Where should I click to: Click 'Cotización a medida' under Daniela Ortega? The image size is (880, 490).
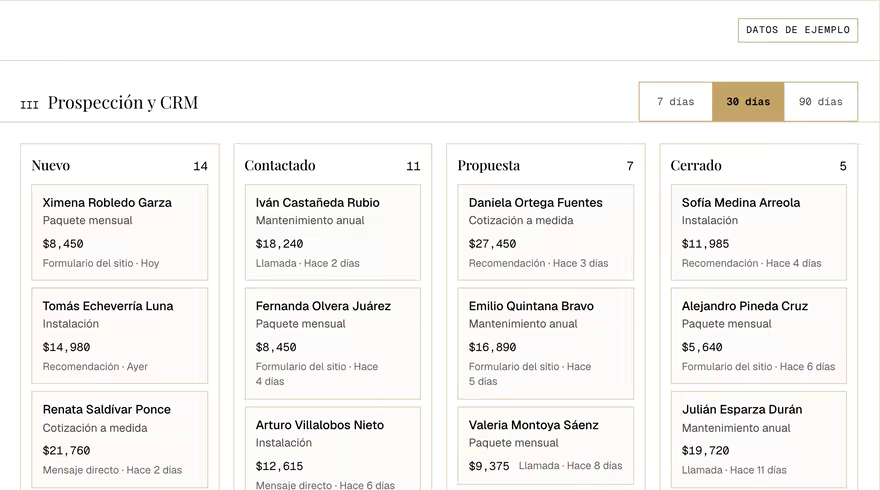(x=521, y=221)
